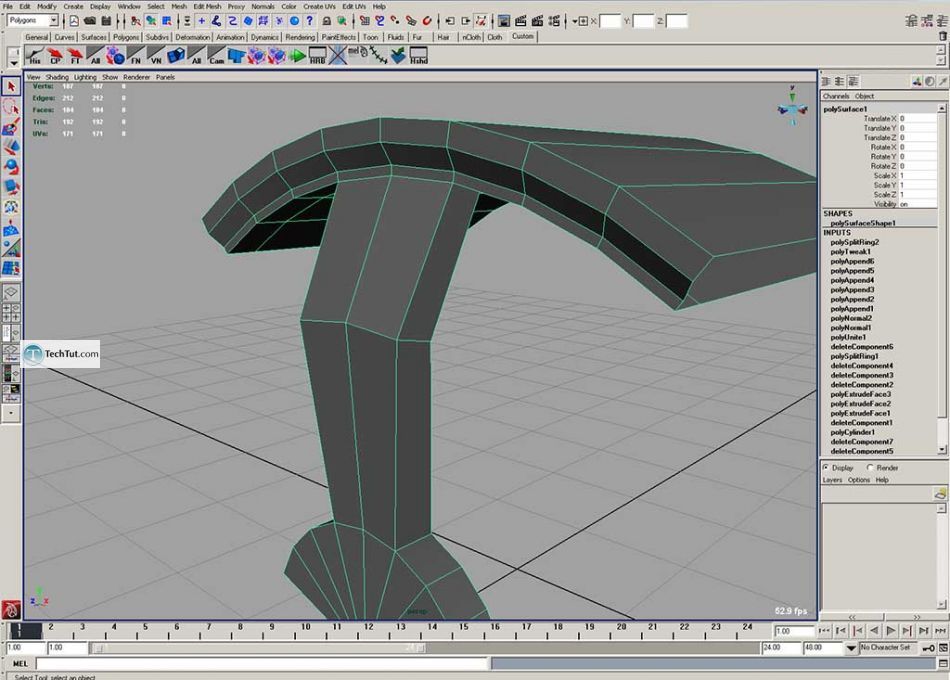Click the Play forwards button
The width and height of the screenshot is (950, 680).
(890, 631)
